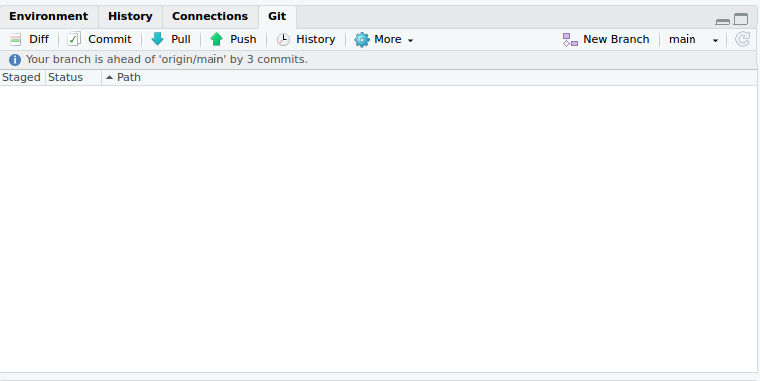Click the Commit button
This screenshot has width=760, height=381.
coord(100,39)
